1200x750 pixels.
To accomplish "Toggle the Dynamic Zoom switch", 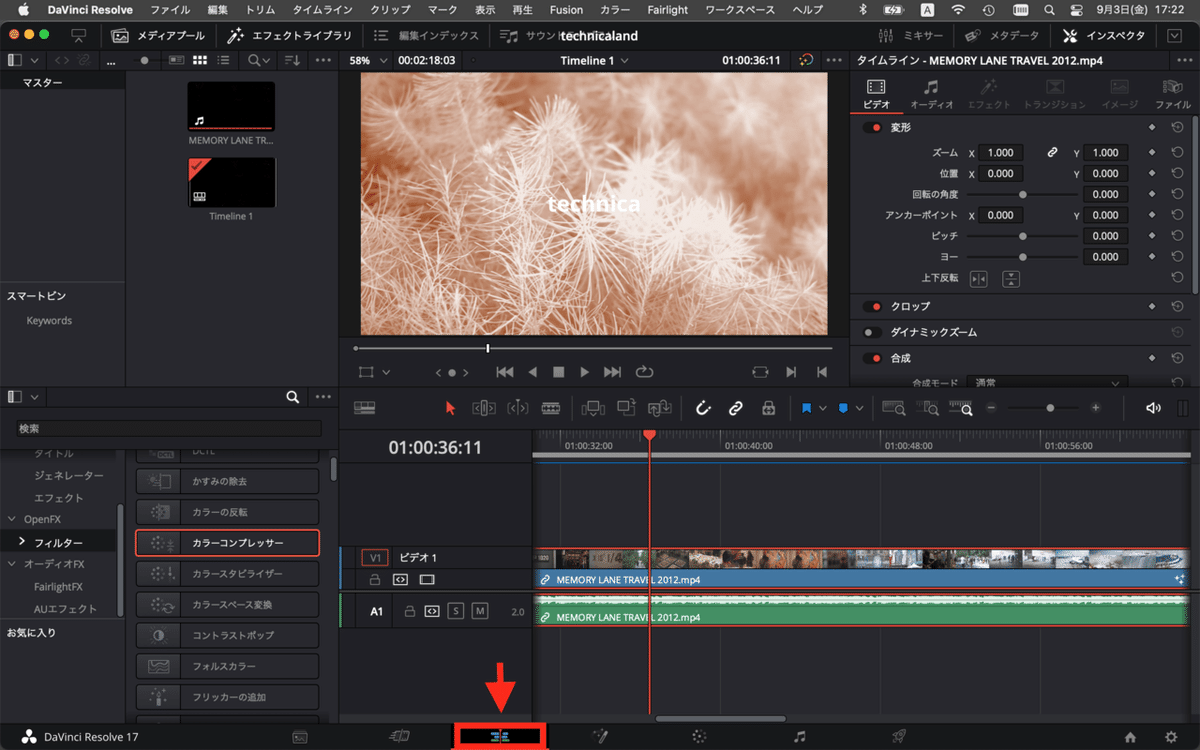I will coord(872,332).
